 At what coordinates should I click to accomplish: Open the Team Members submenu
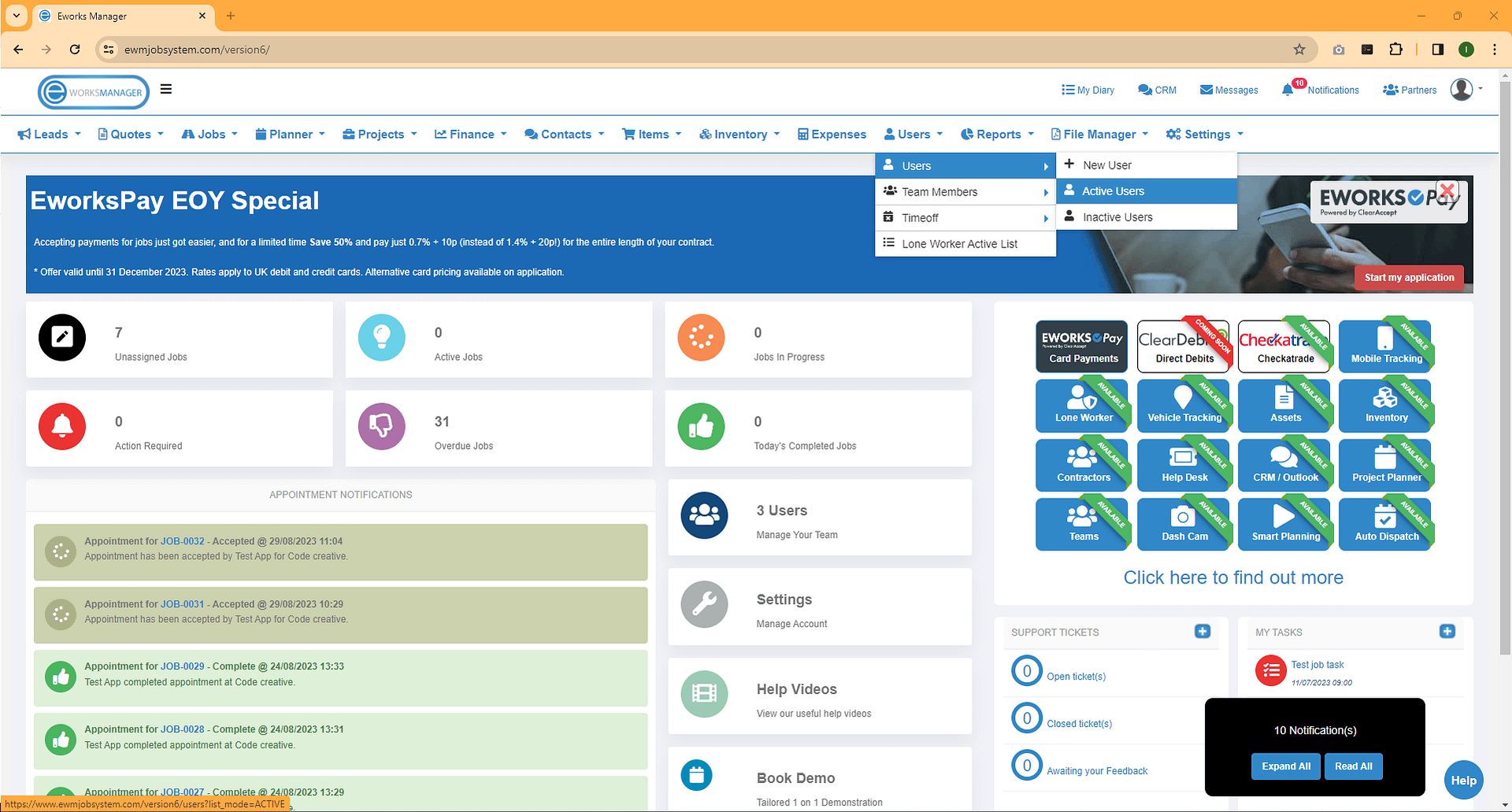pos(965,192)
